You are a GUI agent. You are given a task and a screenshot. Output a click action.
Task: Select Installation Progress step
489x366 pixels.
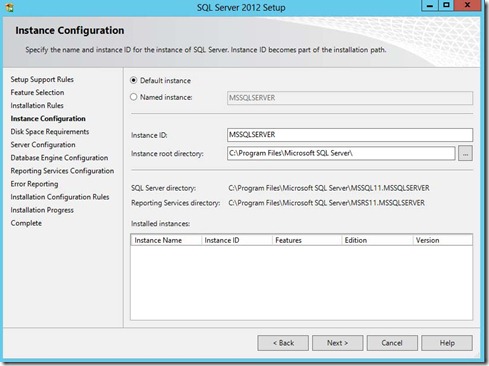[42, 210]
